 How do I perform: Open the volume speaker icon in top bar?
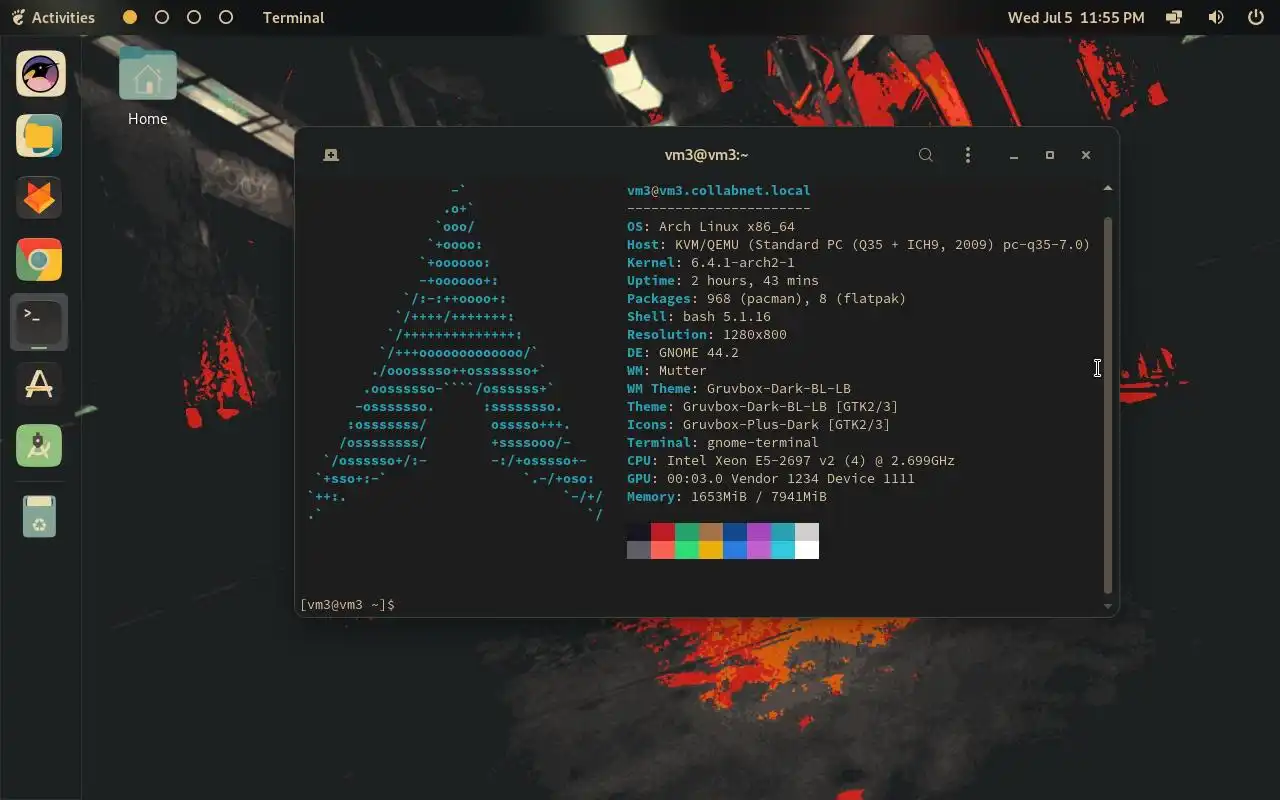point(1216,17)
